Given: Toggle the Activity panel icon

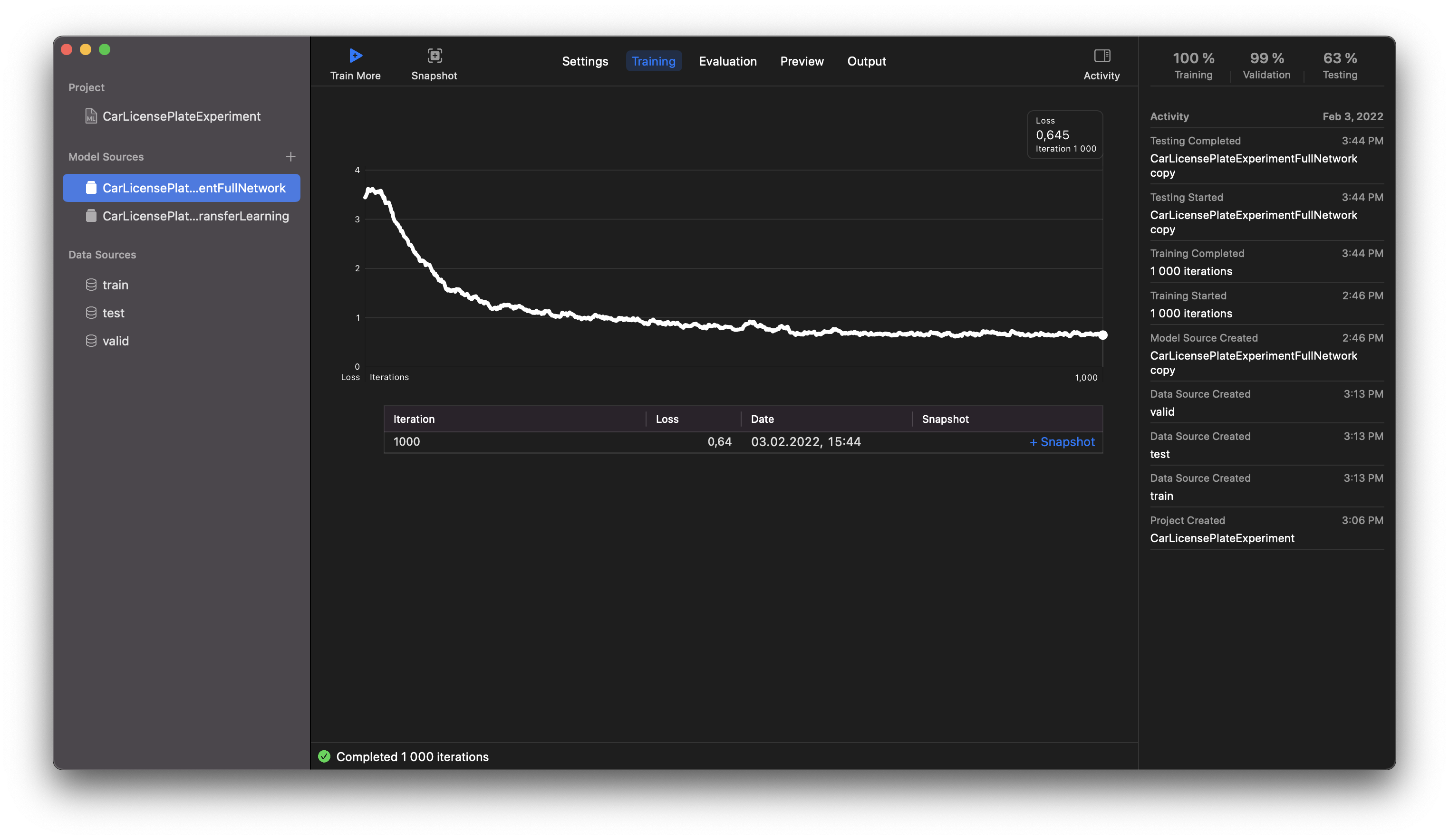Looking at the screenshot, I should [x=1101, y=56].
